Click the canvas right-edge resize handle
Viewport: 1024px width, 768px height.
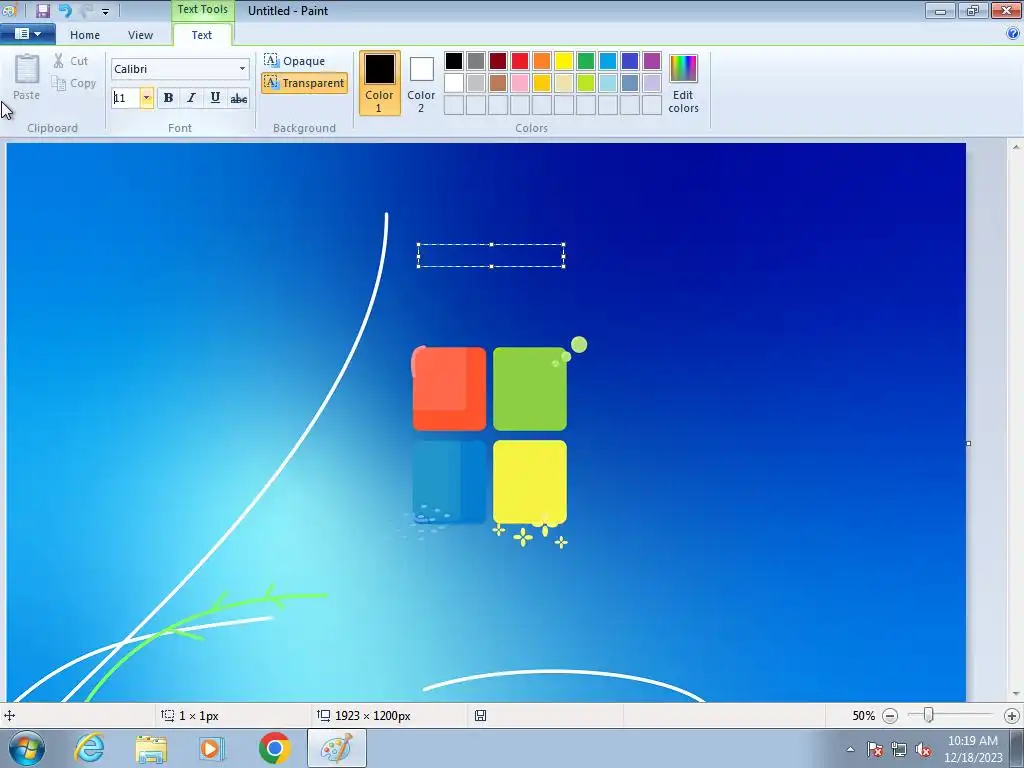(x=968, y=443)
